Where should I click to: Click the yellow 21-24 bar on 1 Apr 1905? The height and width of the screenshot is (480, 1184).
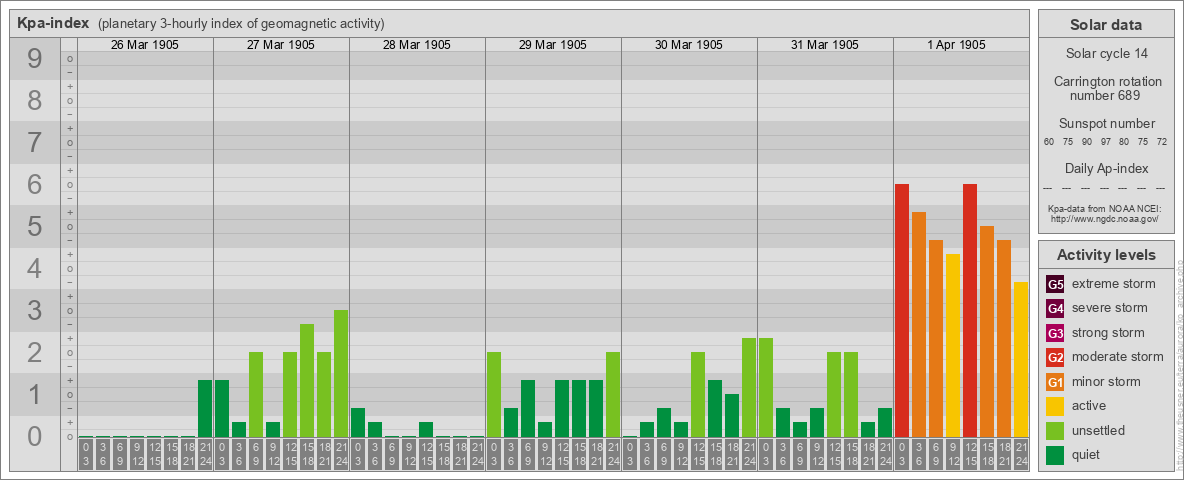(1021, 360)
